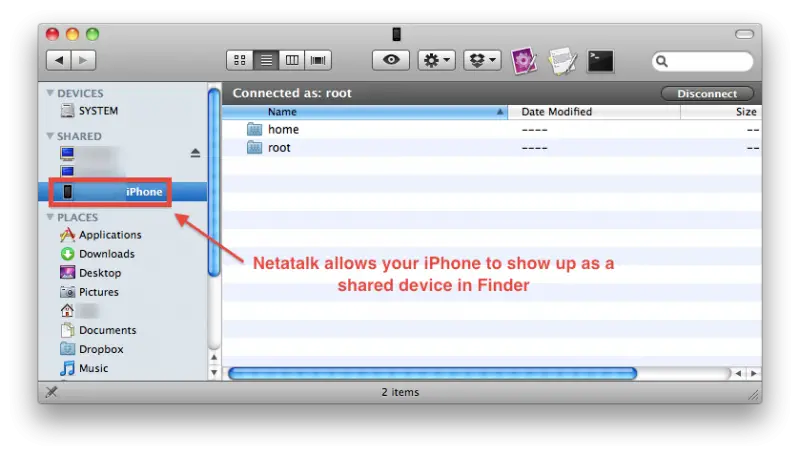Click the home folder icon

coord(255,129)
